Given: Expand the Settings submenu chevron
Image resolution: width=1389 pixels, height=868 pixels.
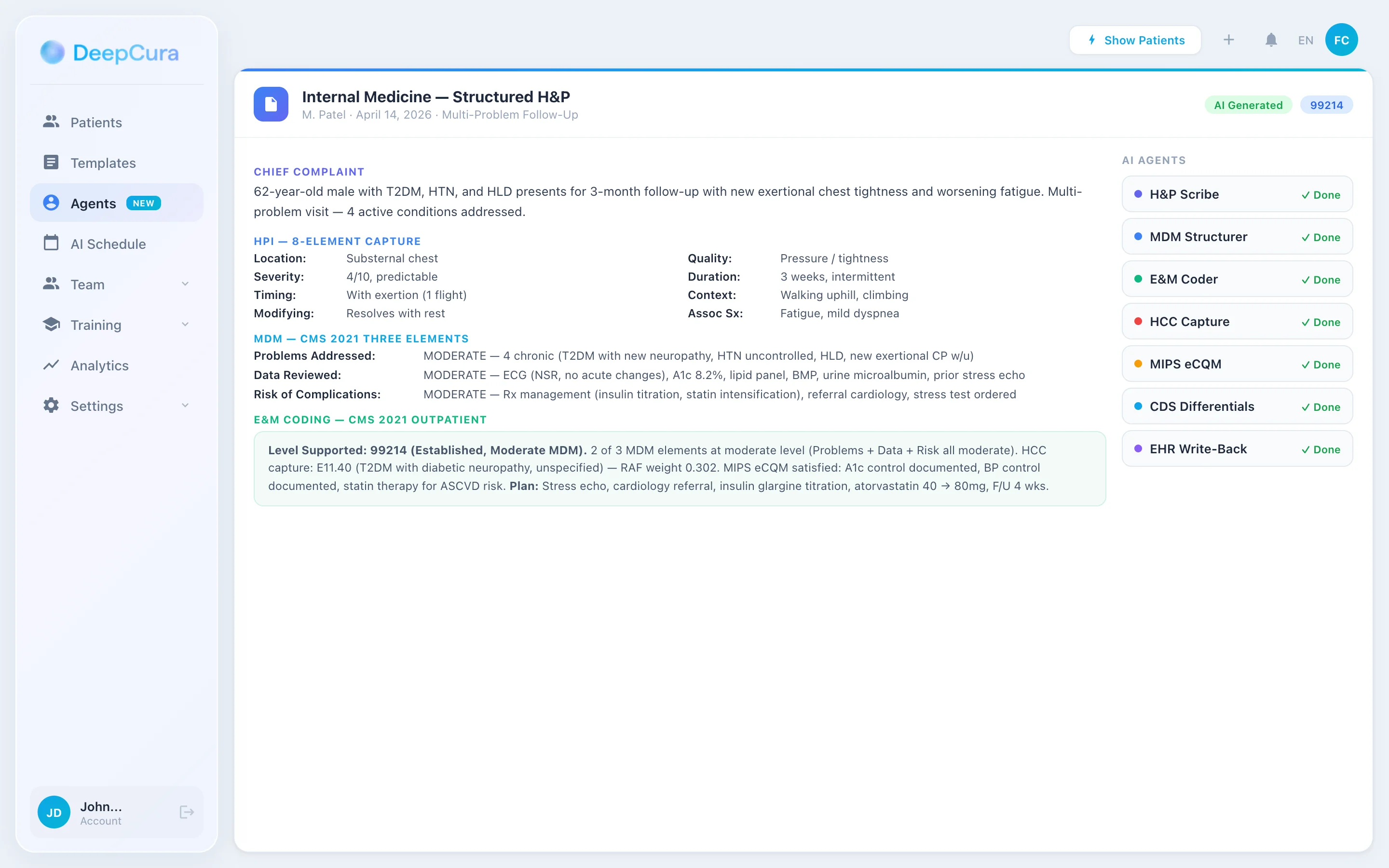Looking at the screenshot, I should point(185,406).
